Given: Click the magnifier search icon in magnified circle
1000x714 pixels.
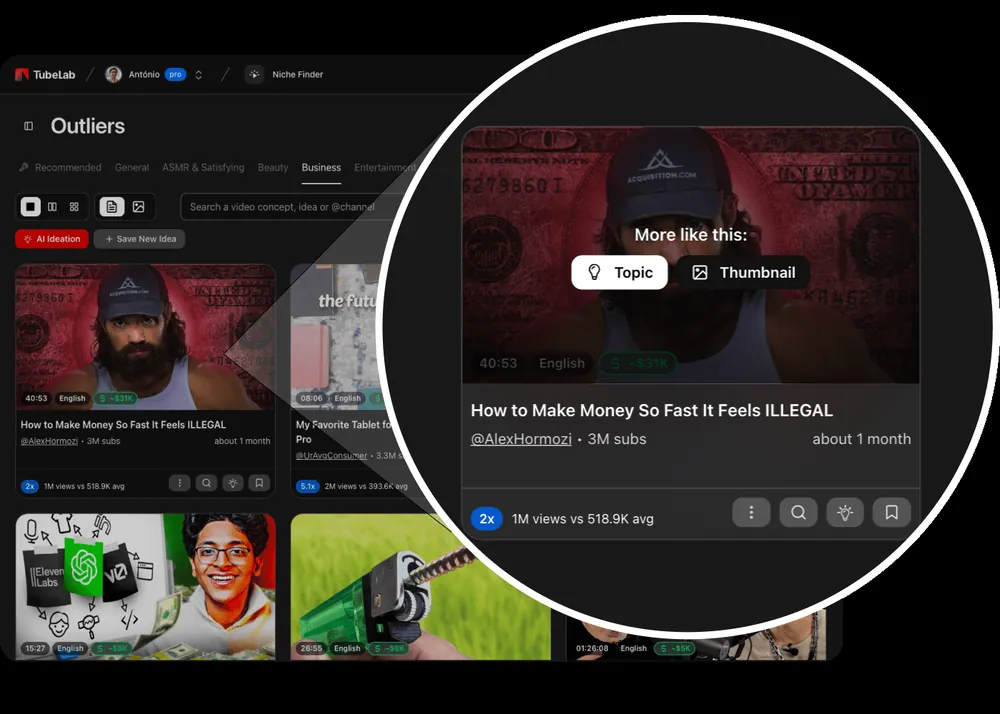Looking at the screenshot, I should (x=798, y=513).
